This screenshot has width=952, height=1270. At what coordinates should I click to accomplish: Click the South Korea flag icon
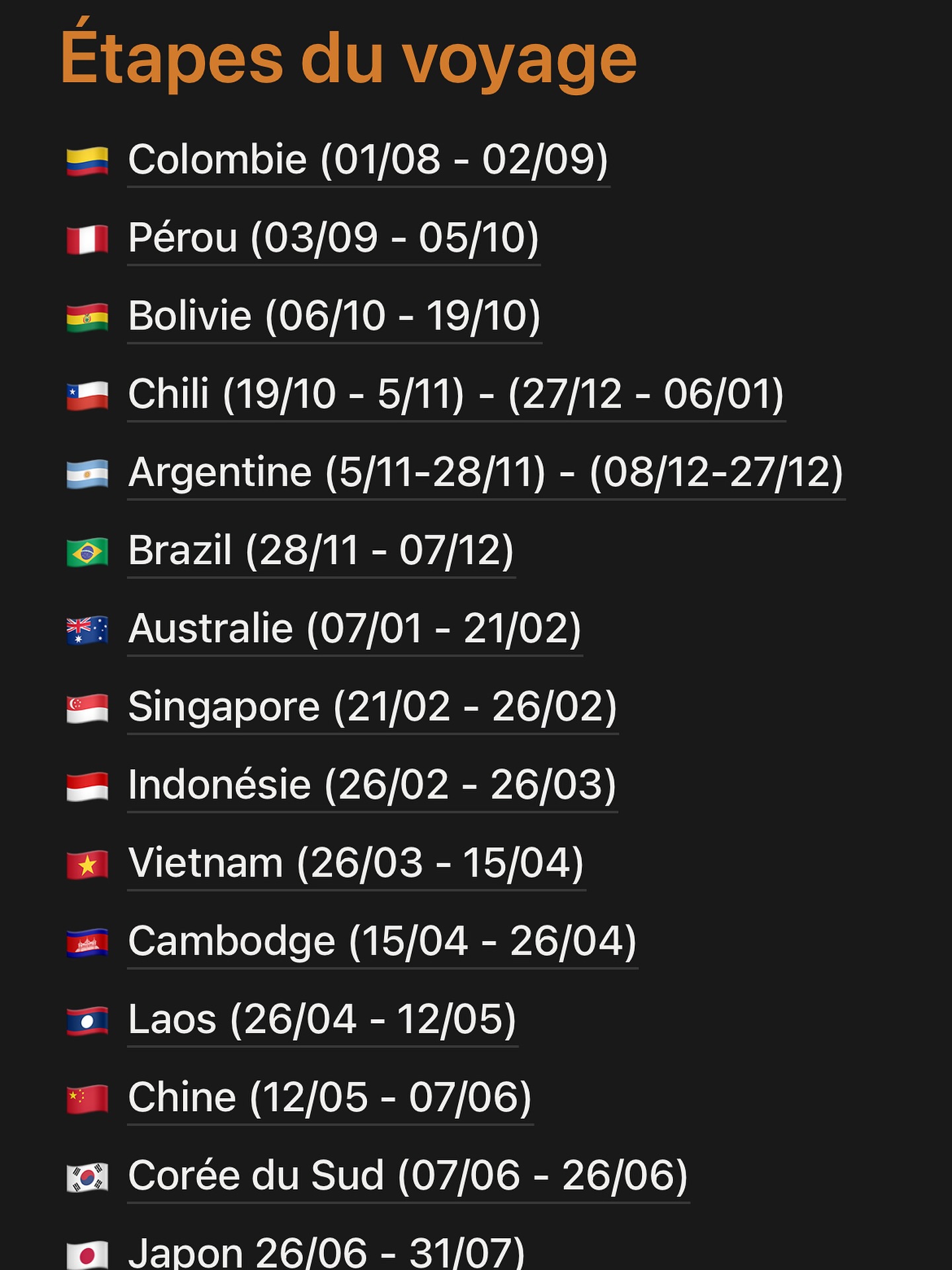click(87, 1177)
